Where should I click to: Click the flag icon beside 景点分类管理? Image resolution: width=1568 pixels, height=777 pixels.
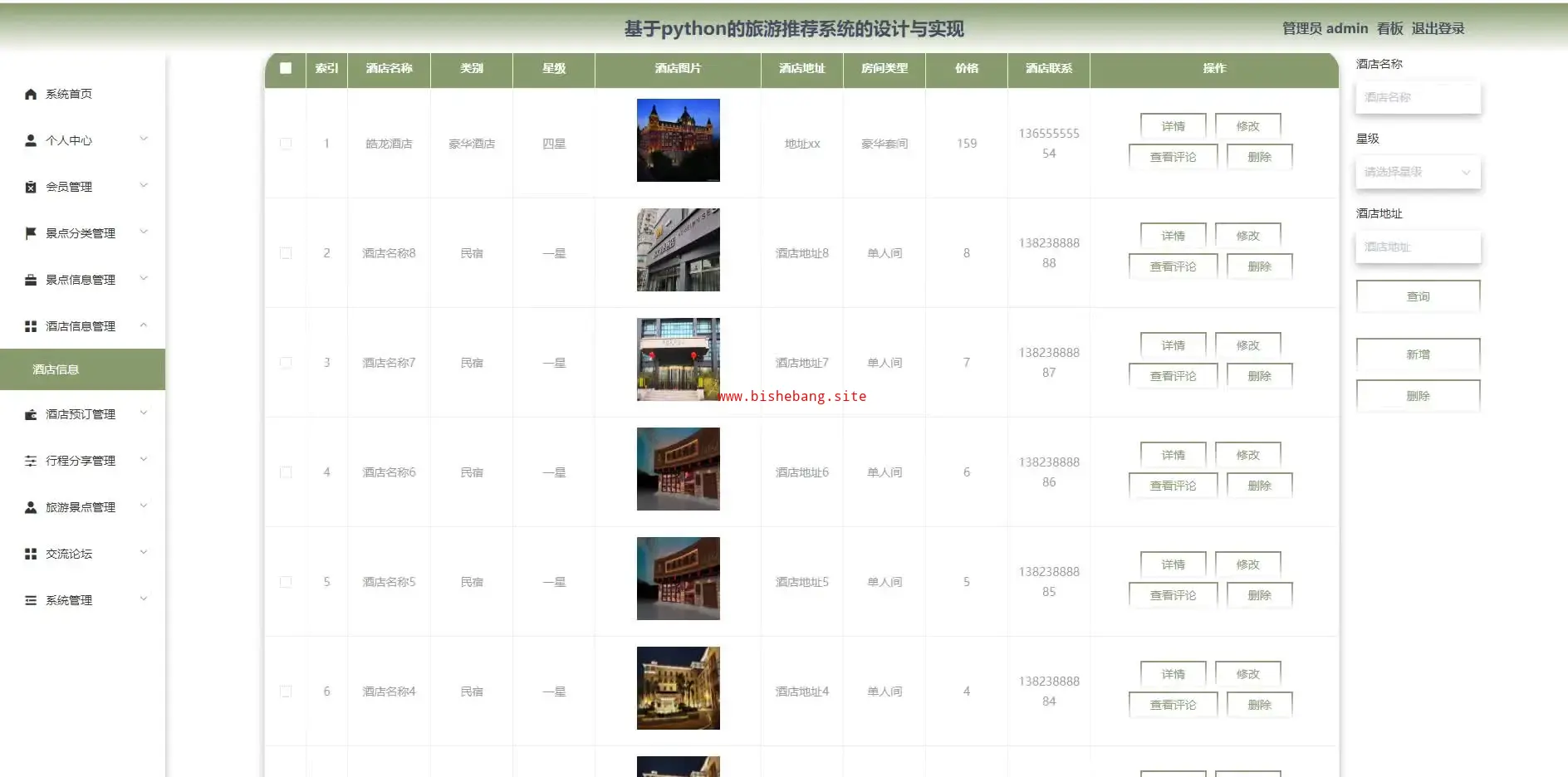(31, 233)
